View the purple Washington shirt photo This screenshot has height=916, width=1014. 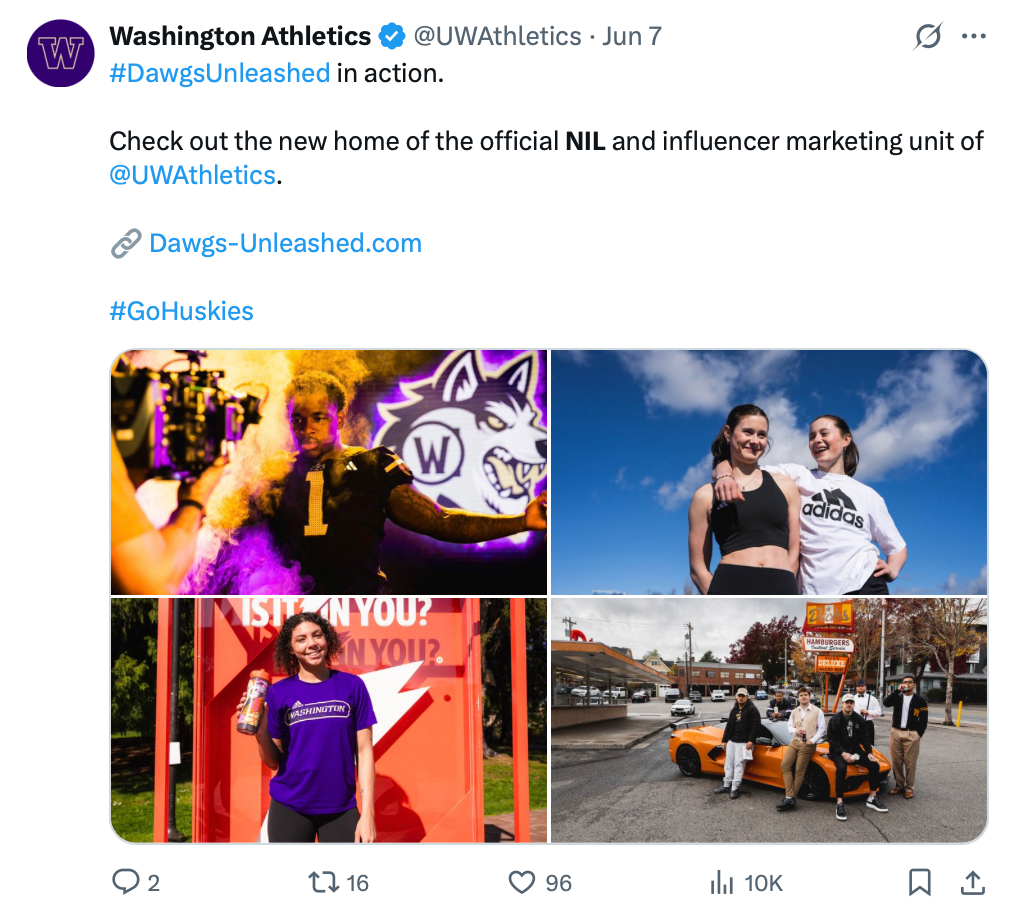coord(329,720)
